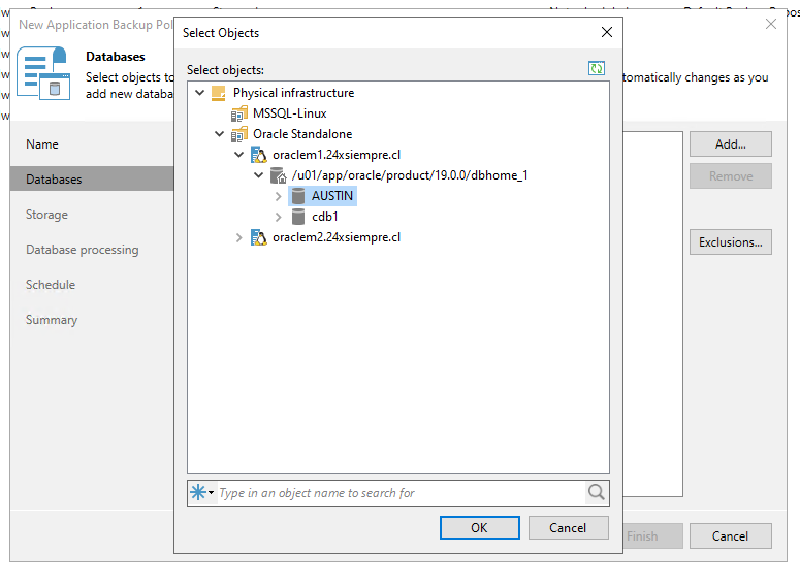Image resolution: width=800 pixels, height=586 pixels.
Task: Open the search filter asterisk dropdown
Action: (x=202, y=493)
